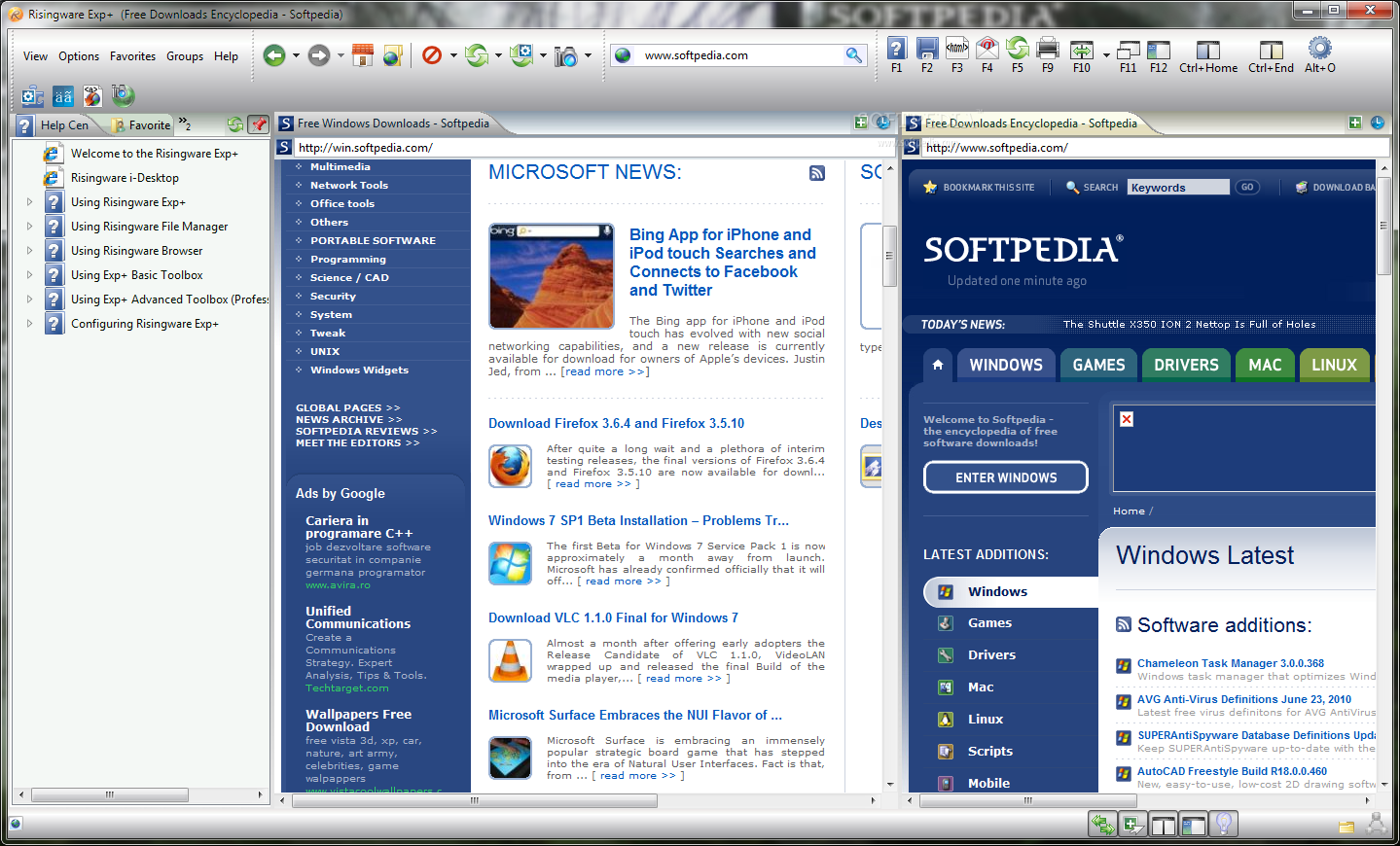Click the F10 width arrows icon
Screen dimensions: 1400x846
(x=1082, y=49)
